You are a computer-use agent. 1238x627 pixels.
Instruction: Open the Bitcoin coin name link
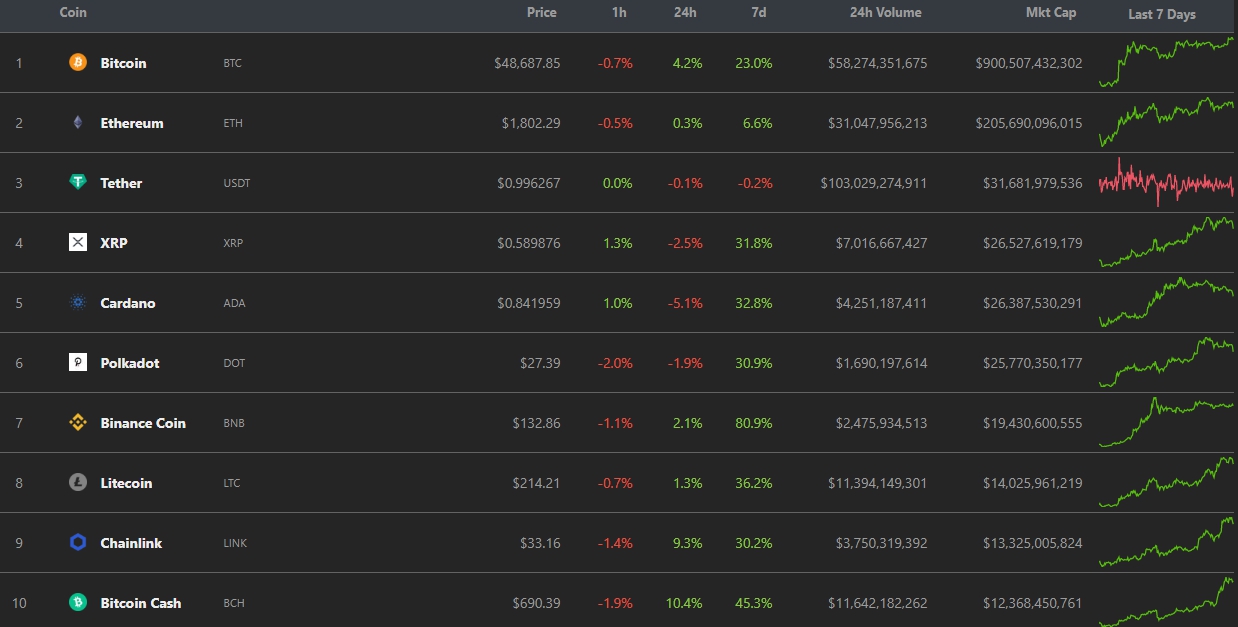(x=123, y=63)
